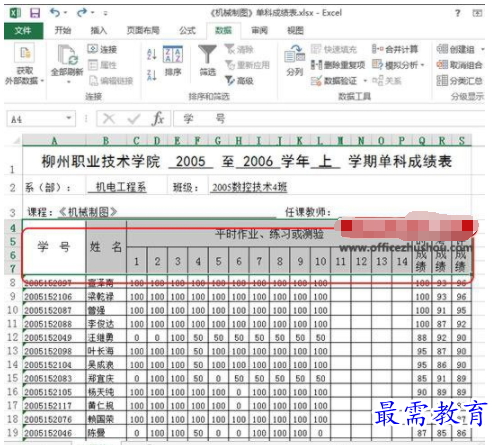Viewport: 496px width, 445px height.
Task: Switch to the 审阅 ribbon tab
Action: 259,31
